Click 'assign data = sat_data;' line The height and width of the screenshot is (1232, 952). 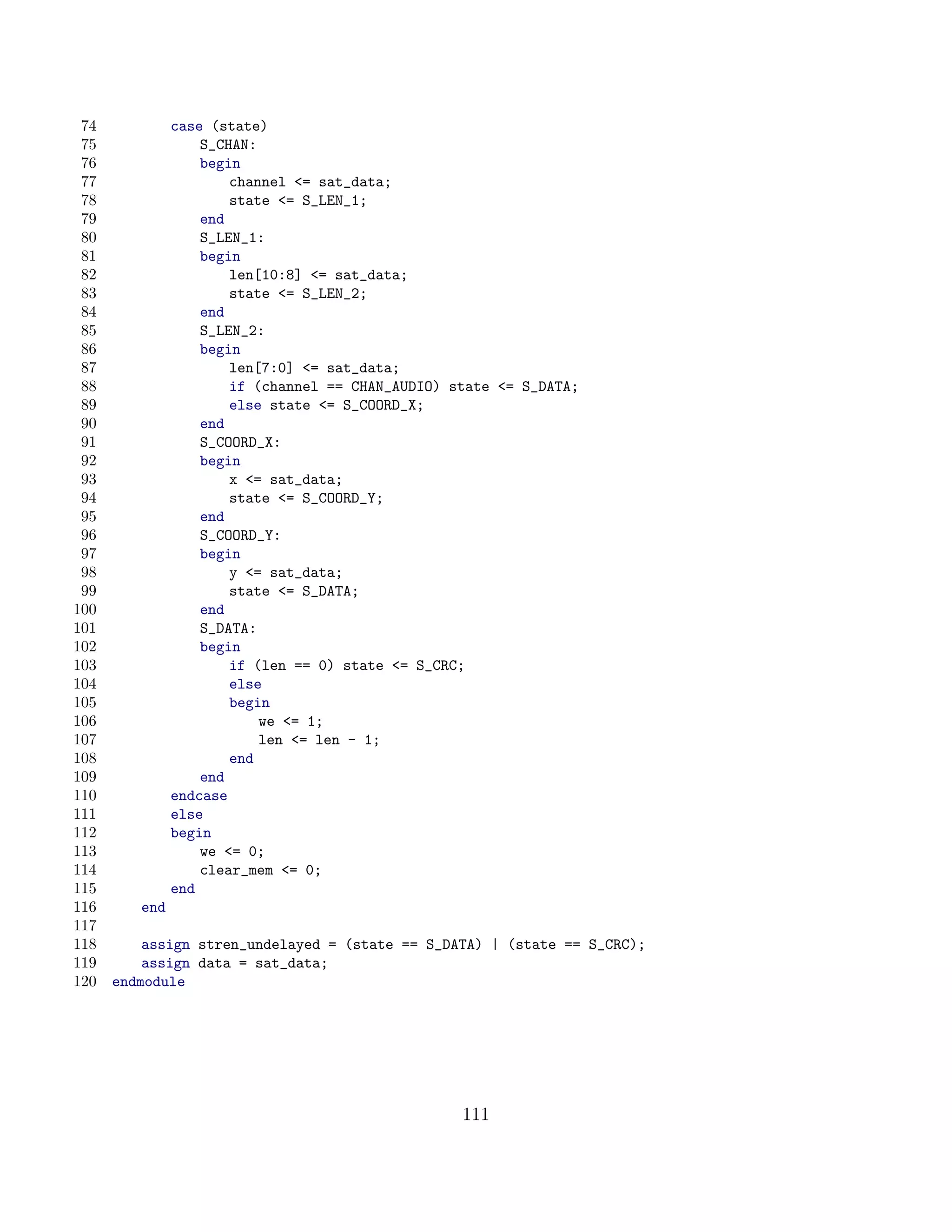tap(234, 963)
